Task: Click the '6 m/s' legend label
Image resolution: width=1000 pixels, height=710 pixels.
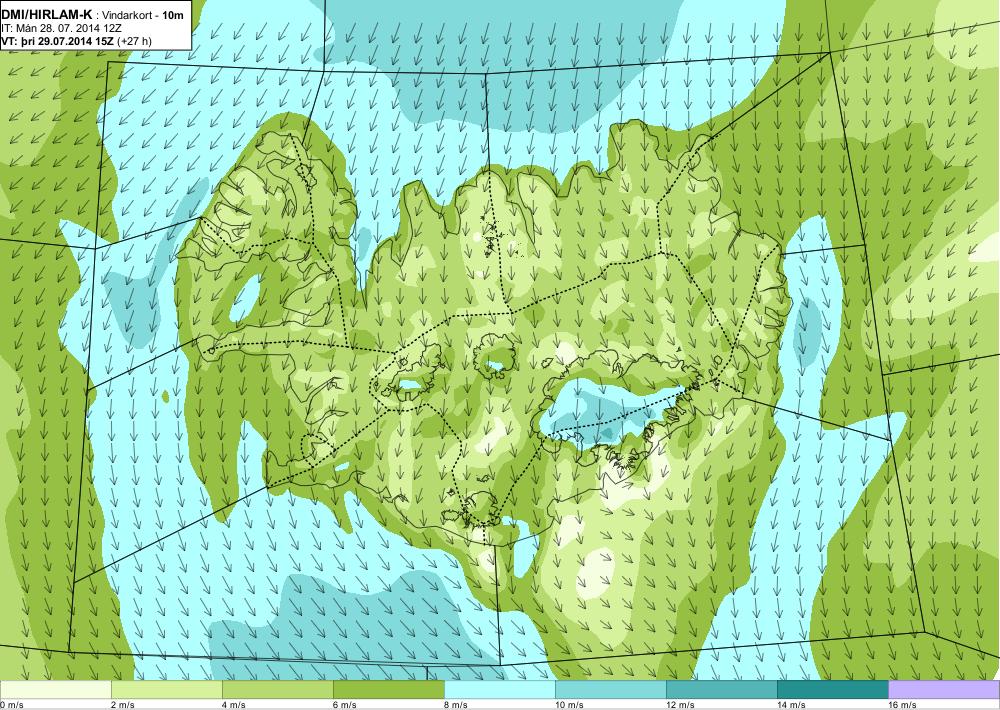Action: 346,705
